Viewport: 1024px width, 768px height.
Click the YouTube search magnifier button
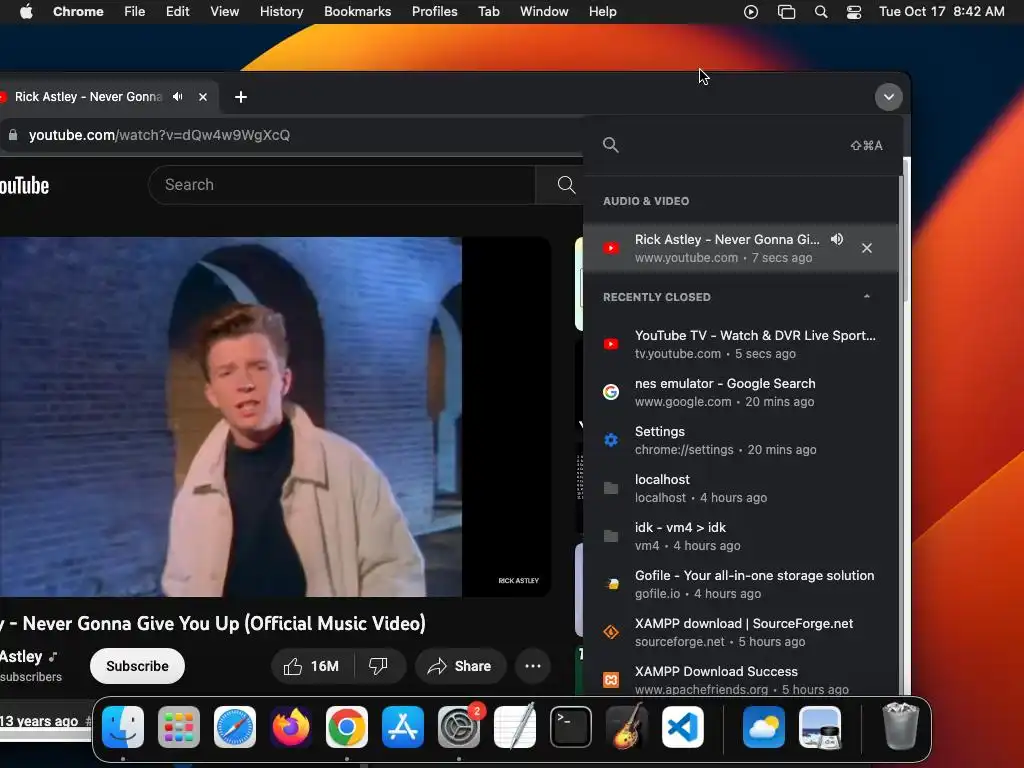(566, 185)
